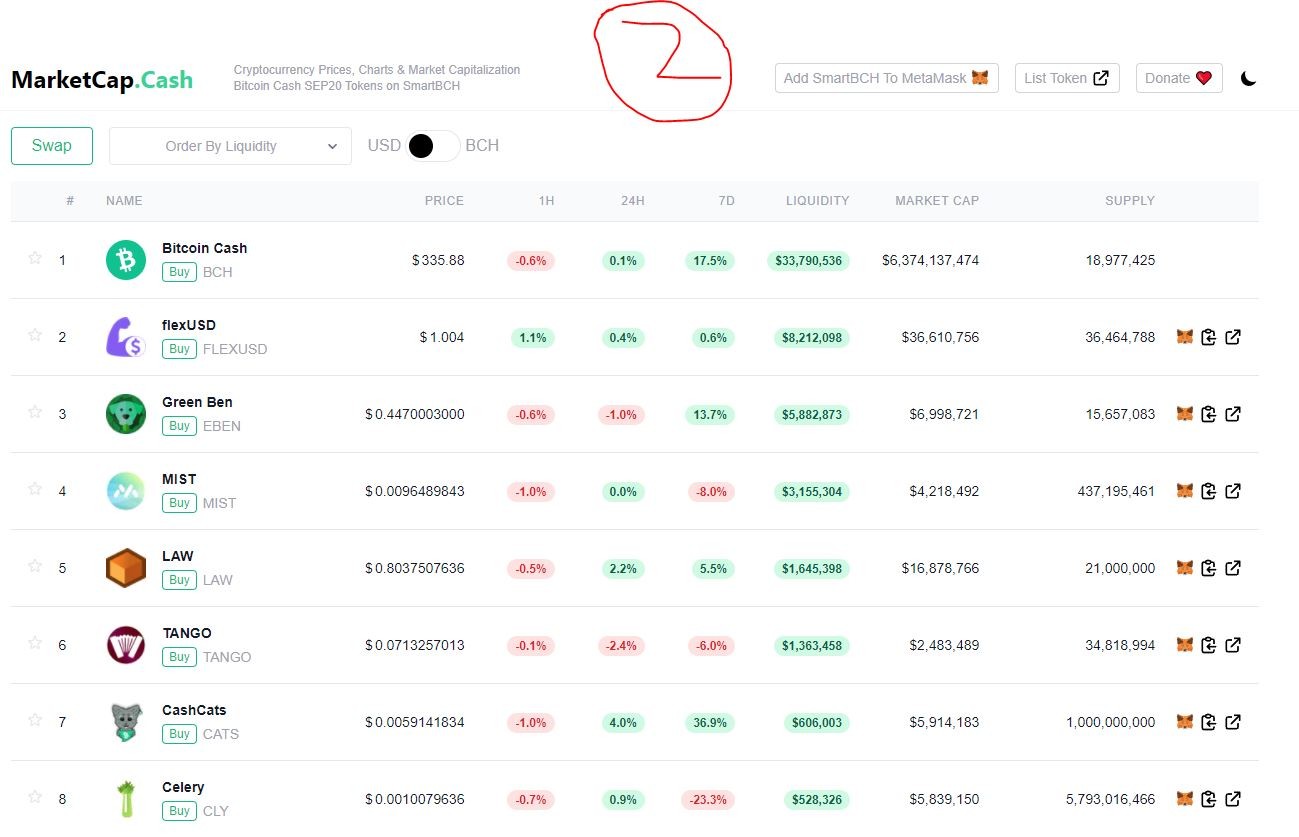
Task: Switch price display between USD and BCH
Action: click(x=433, y=146)
